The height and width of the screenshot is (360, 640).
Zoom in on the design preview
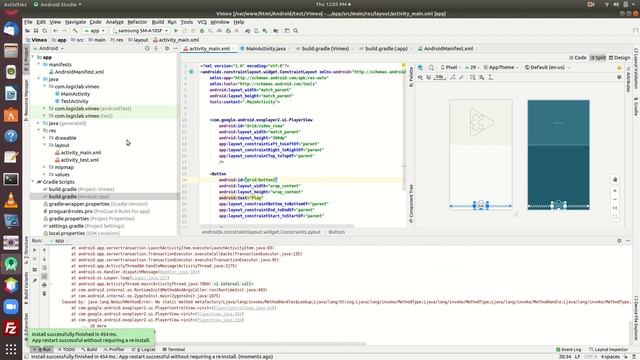point(615,191)
